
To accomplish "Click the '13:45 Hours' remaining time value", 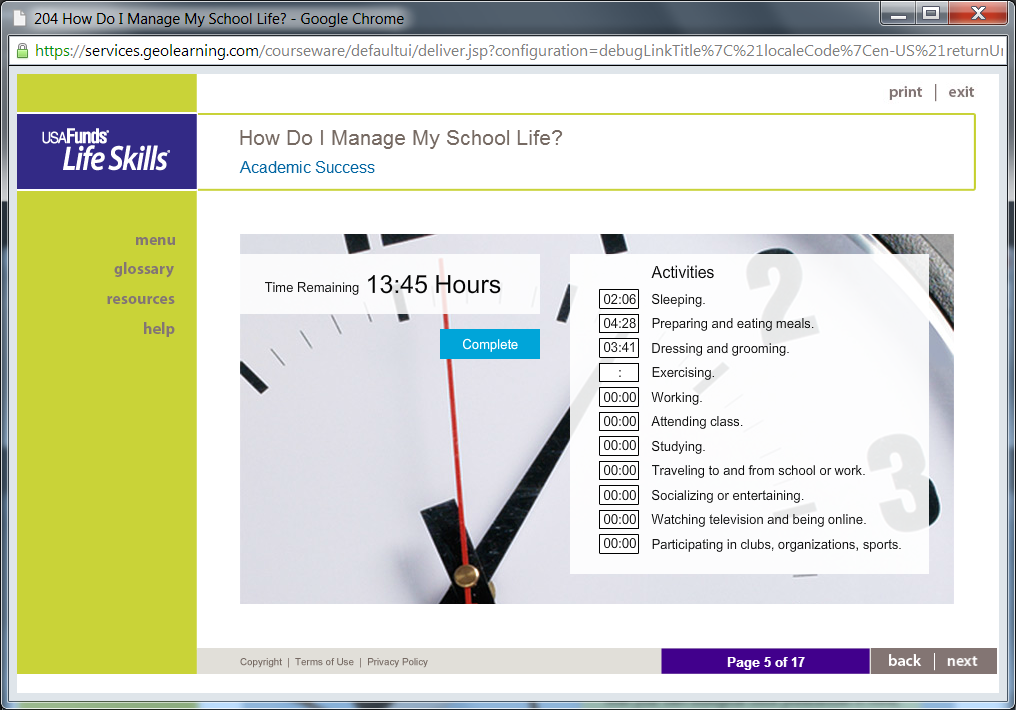I will point(433,284).
